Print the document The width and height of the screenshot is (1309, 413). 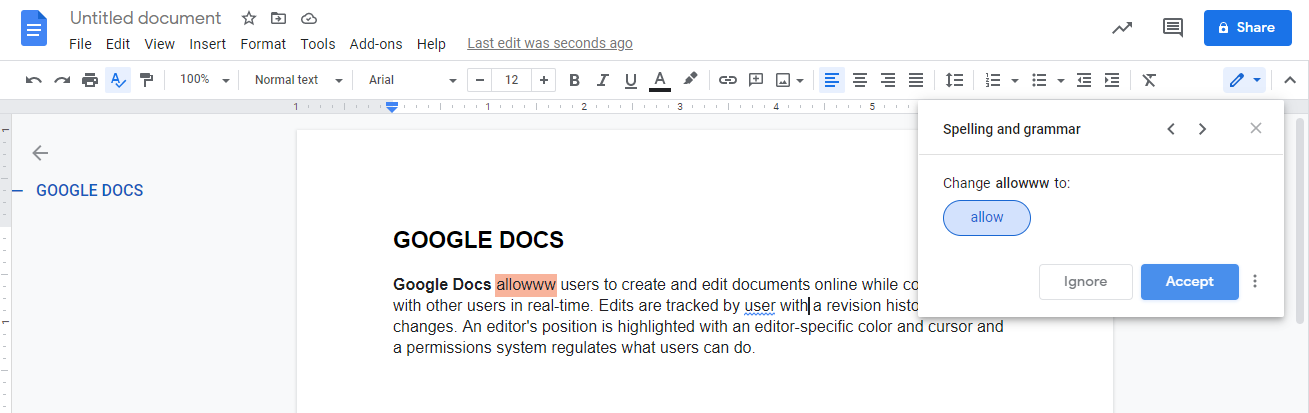point(90,80)
